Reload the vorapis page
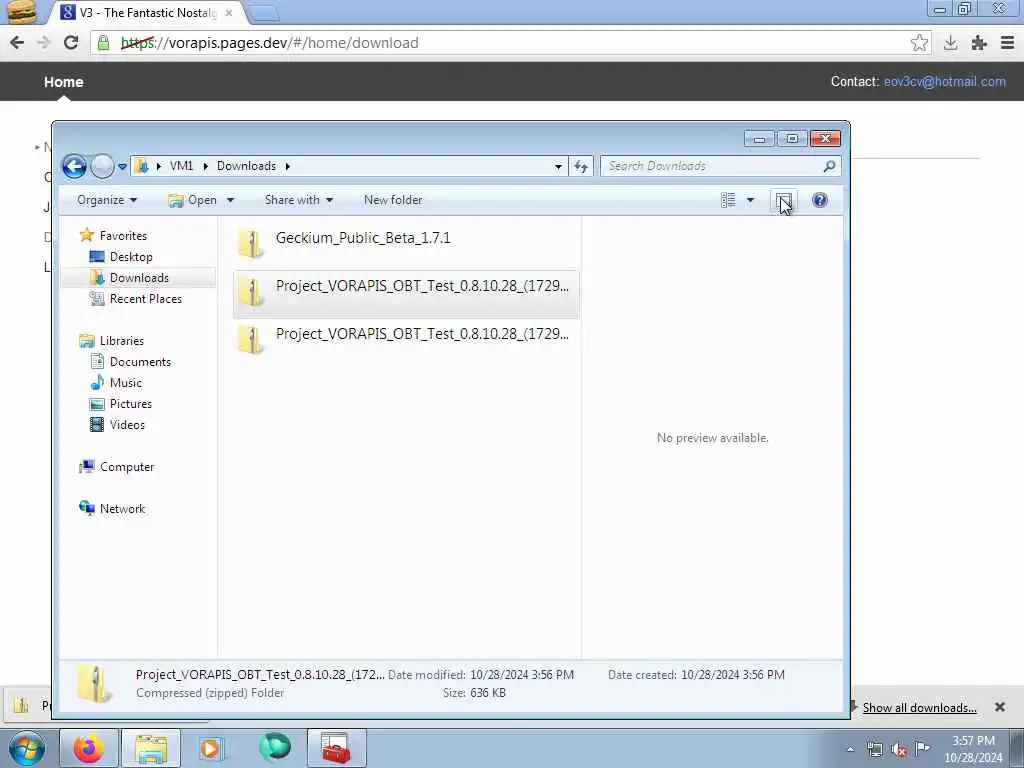 [x=71, y=43]
